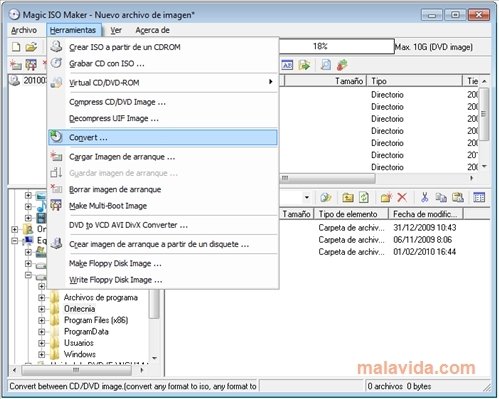The height and width of the screenshot is (399, 499).
Task: Click the icon beside Make Multi-Boot Image
Action: (x=56, y=205)
